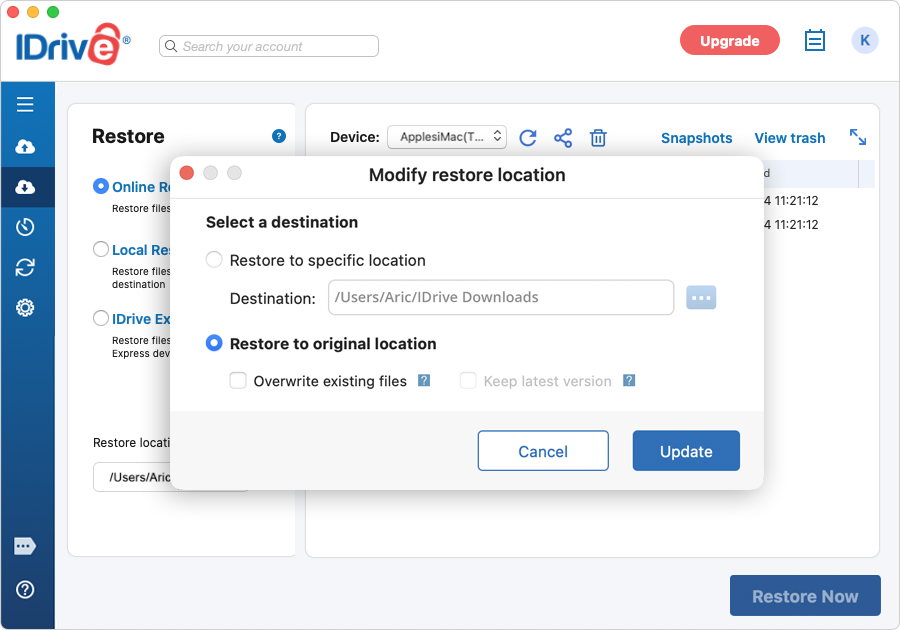Click the share icon near Device
Image resolution: width=900 pixels, height=630 pixels.
tap(563, 138)
